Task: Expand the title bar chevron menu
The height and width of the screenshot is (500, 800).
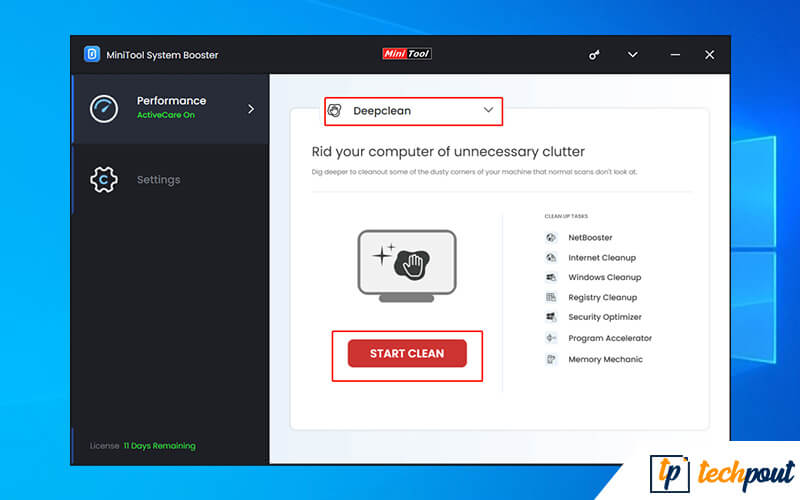Action: click(x=633, y=55)
